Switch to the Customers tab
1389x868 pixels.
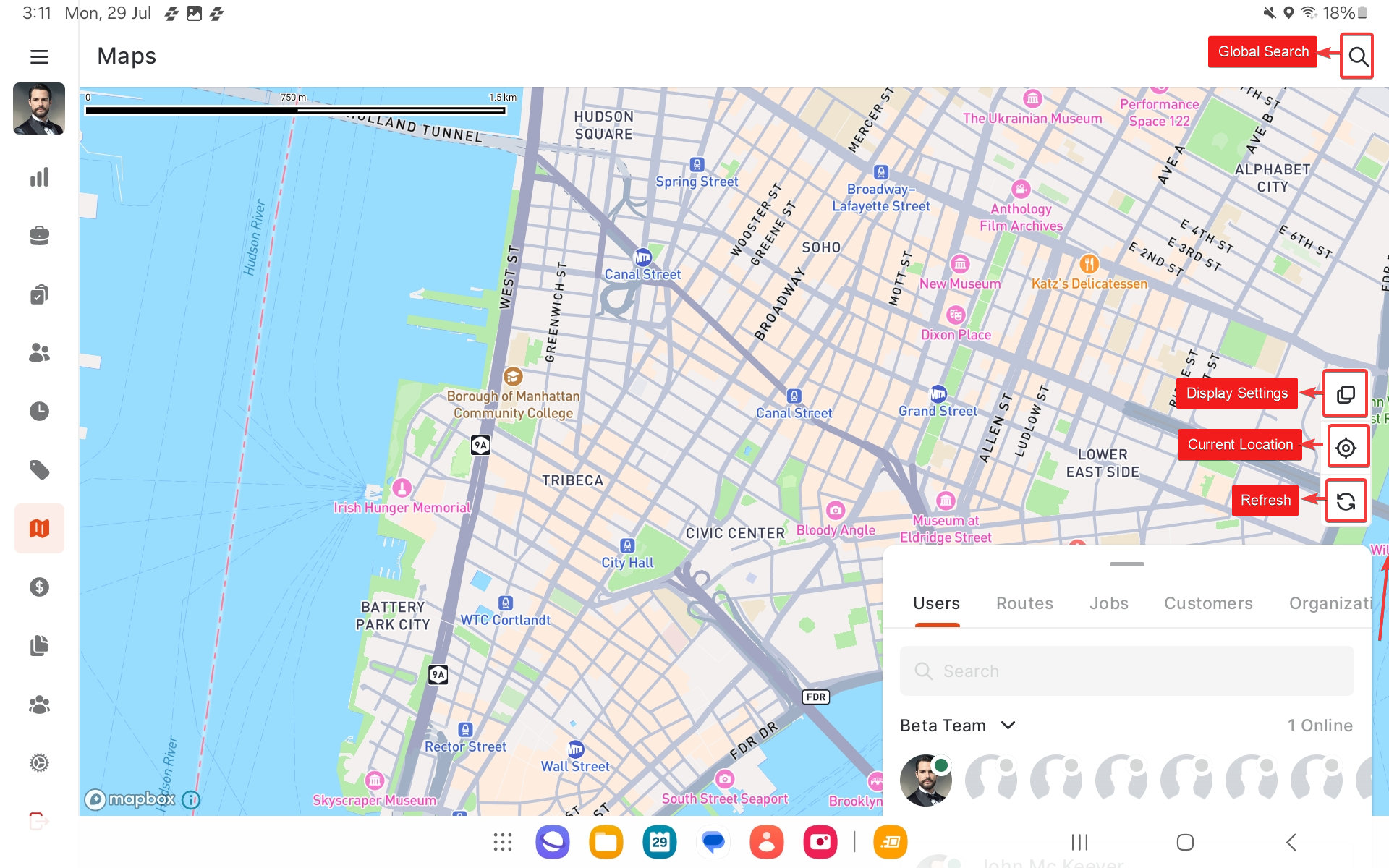click(1207, 603)
